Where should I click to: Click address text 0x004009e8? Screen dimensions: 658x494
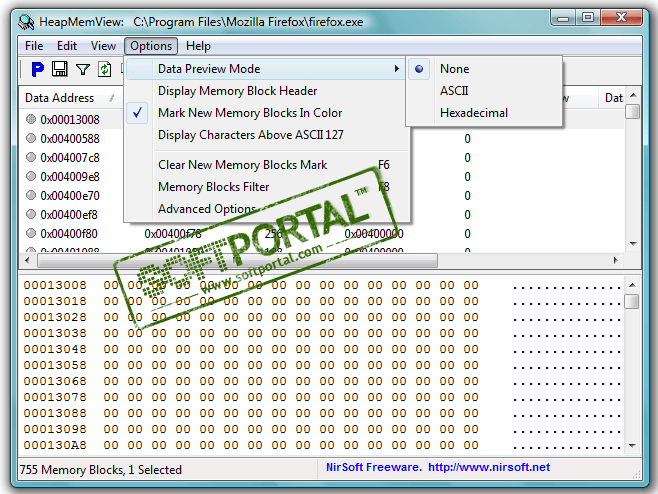tap(70, 177)
